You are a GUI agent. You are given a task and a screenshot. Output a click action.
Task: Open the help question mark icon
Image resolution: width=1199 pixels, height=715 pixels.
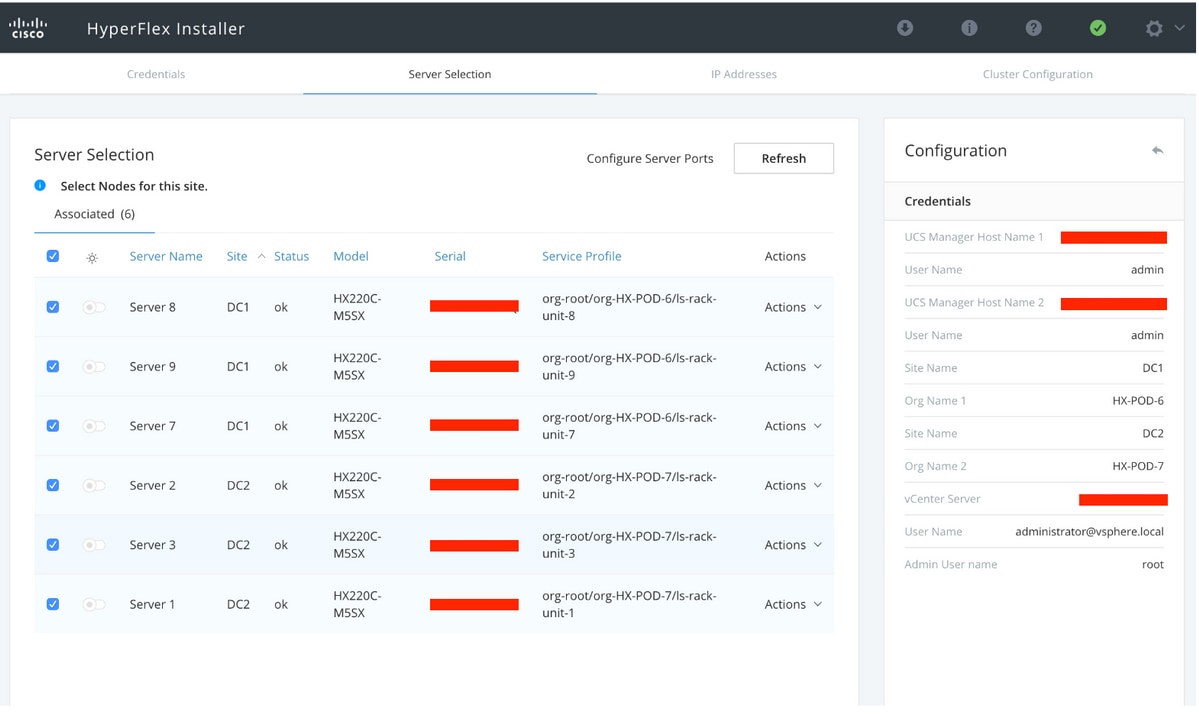click(x=1033, y=28)
